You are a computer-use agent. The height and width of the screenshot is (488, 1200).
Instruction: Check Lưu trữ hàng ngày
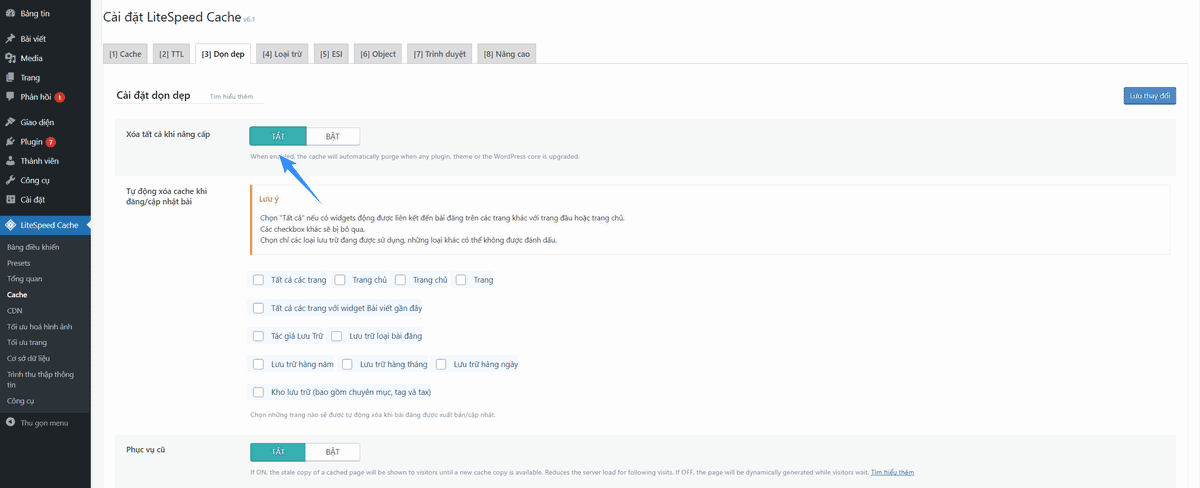441,364
